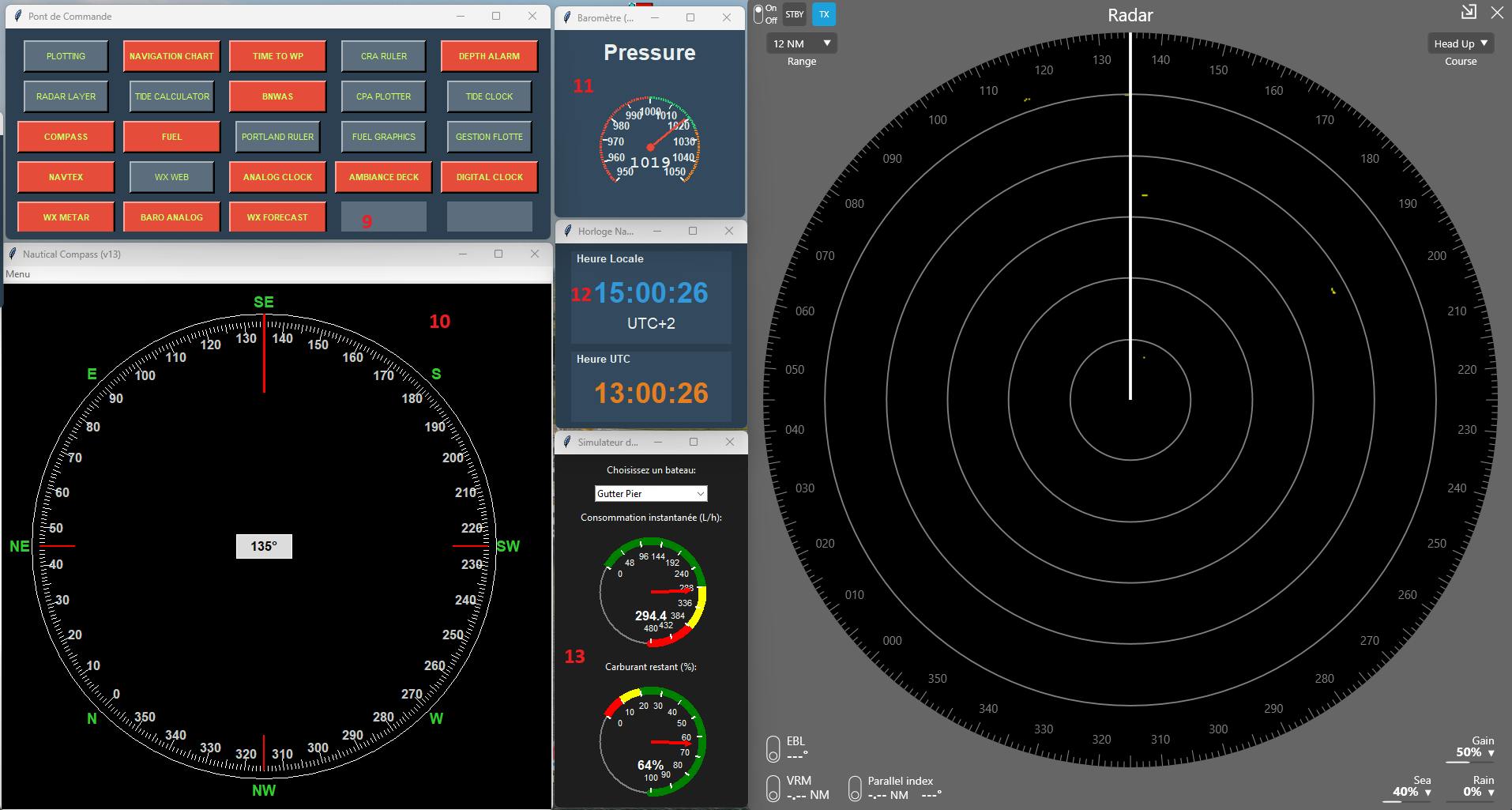The image size is (1512, 810).
Task: Click the 135° heading field
Action: [x=264, y=546]
